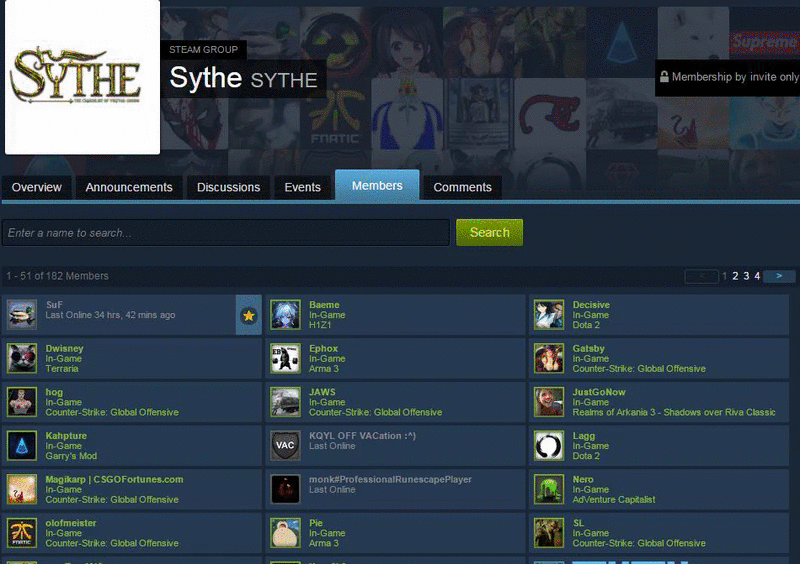
Task: Click the 'STEAM GROUP' label
Action: click(x=204, y=50)
